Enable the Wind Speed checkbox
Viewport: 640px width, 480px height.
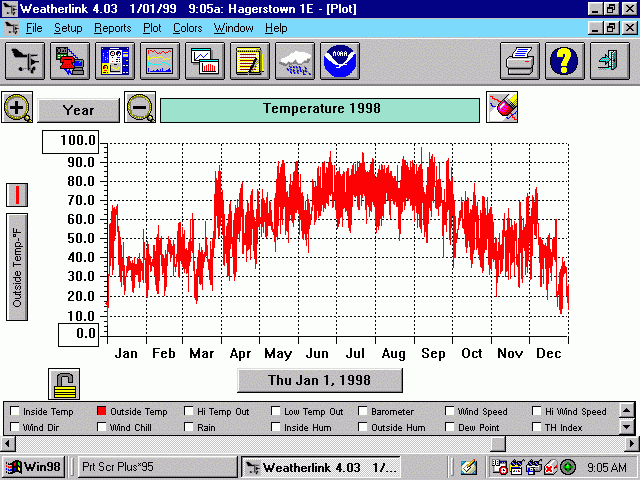coord(449,411)
